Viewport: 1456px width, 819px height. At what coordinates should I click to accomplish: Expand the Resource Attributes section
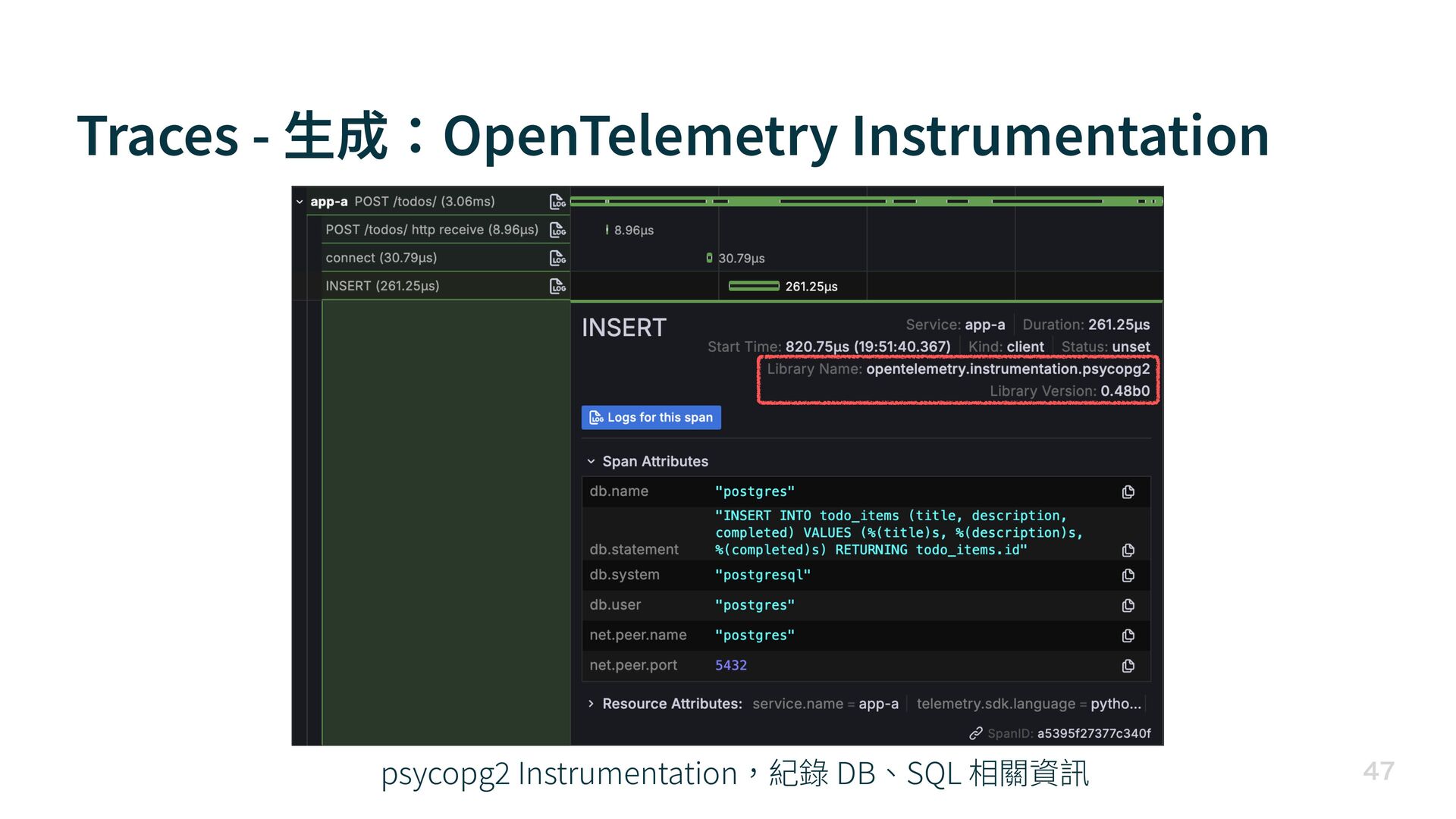(591, 704)
